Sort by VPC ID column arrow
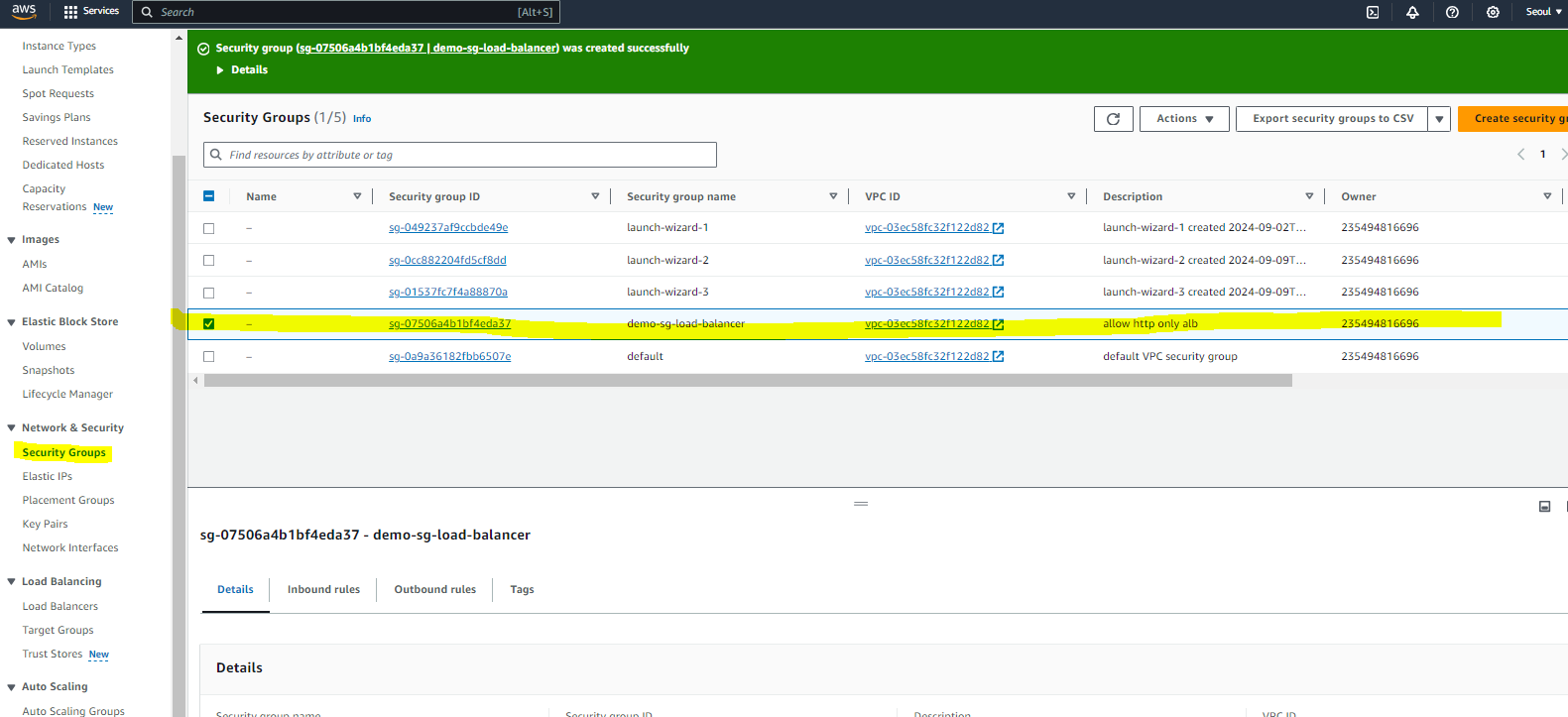 (x=1071, y=196)
